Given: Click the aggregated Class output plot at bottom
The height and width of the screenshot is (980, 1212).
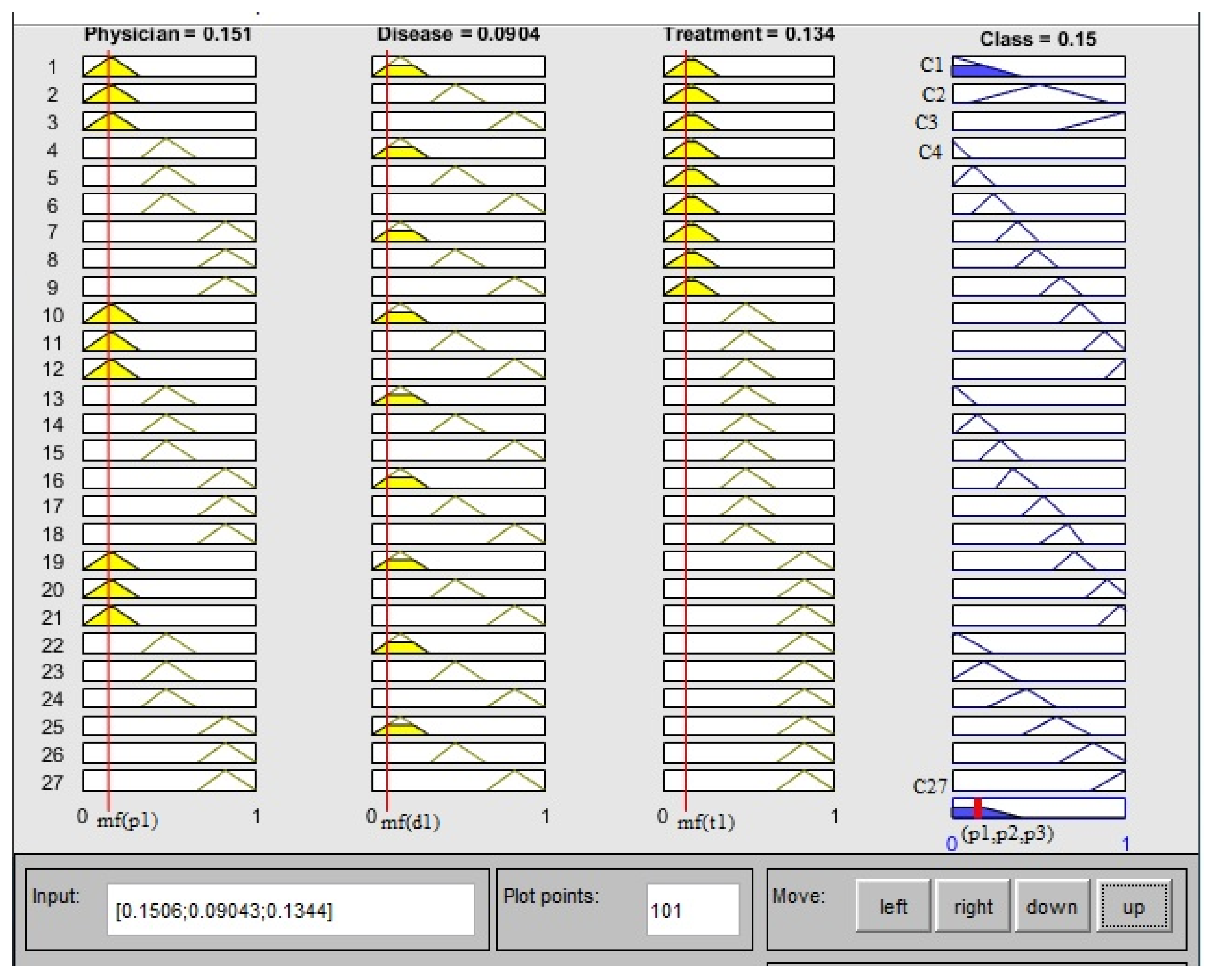Looking at the screenshot, I should click(1038, 808).
